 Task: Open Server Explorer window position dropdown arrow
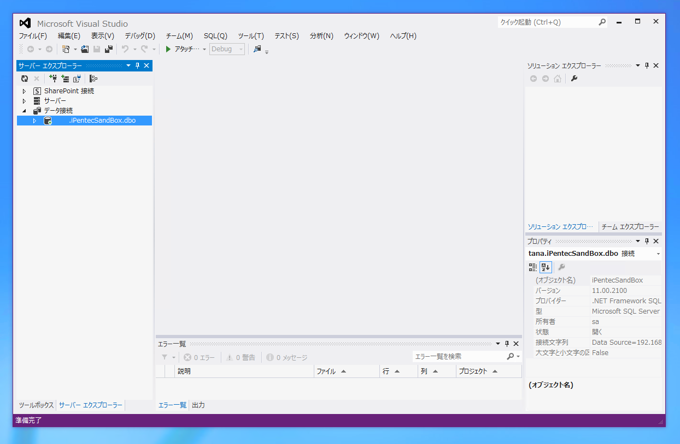click(128, 65)
